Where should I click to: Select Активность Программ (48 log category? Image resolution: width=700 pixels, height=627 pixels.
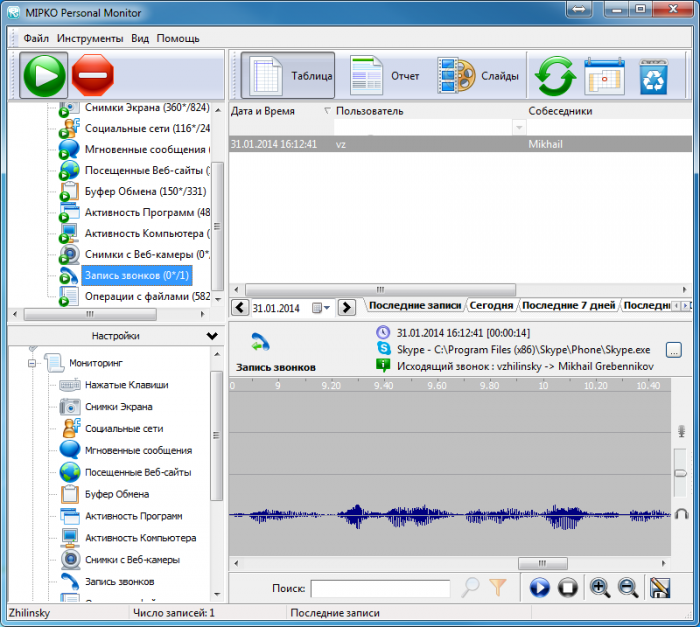coord(147,213)
